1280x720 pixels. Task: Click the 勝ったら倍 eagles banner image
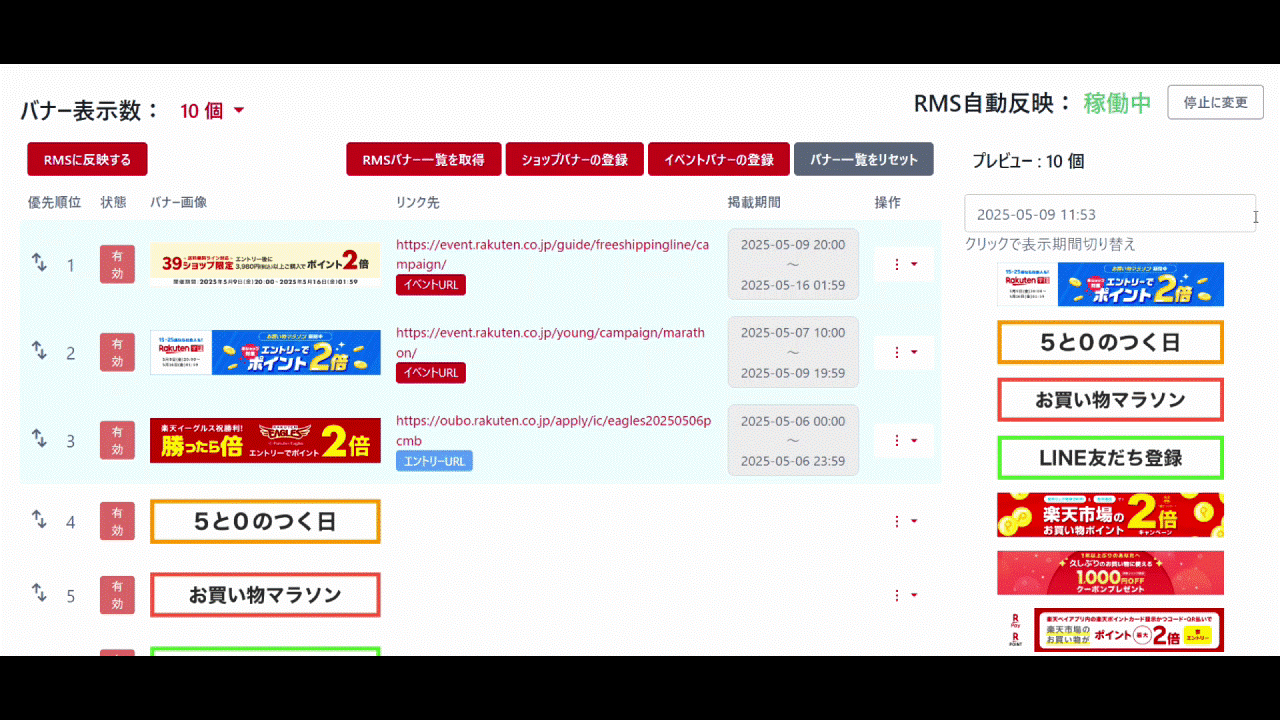[265, 440]
